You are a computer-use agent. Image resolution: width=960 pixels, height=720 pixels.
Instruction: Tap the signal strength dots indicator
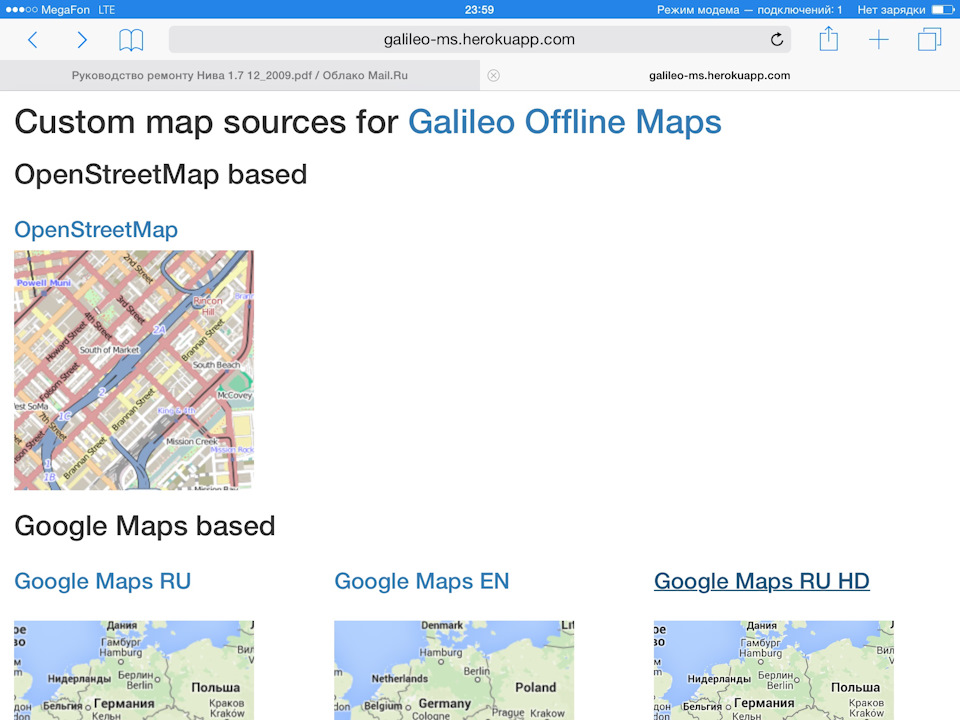tap(21, 9)
